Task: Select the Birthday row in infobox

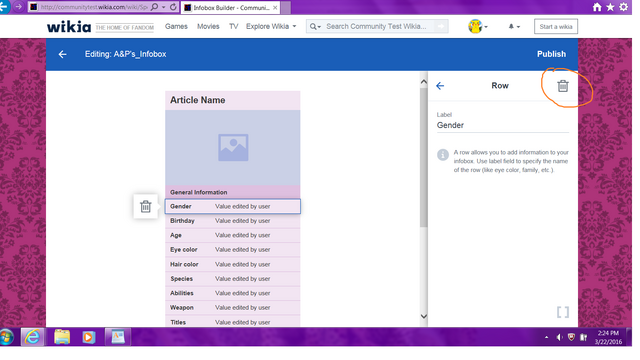Action: click(x=233, y=221)
